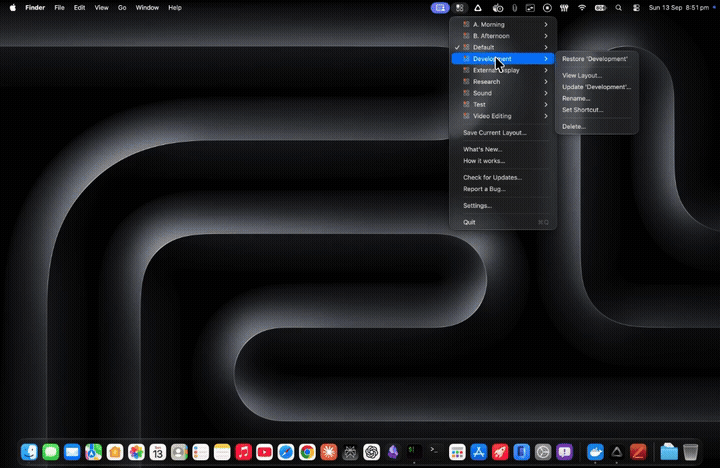The image size is (720, 468).
Task: Open How it works... entry
Action: [503, 161]
